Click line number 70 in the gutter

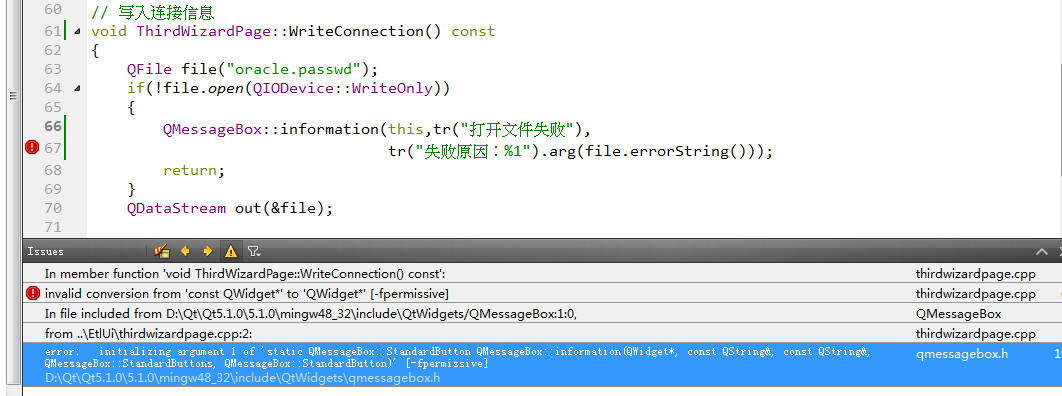[x=52, y=208]
